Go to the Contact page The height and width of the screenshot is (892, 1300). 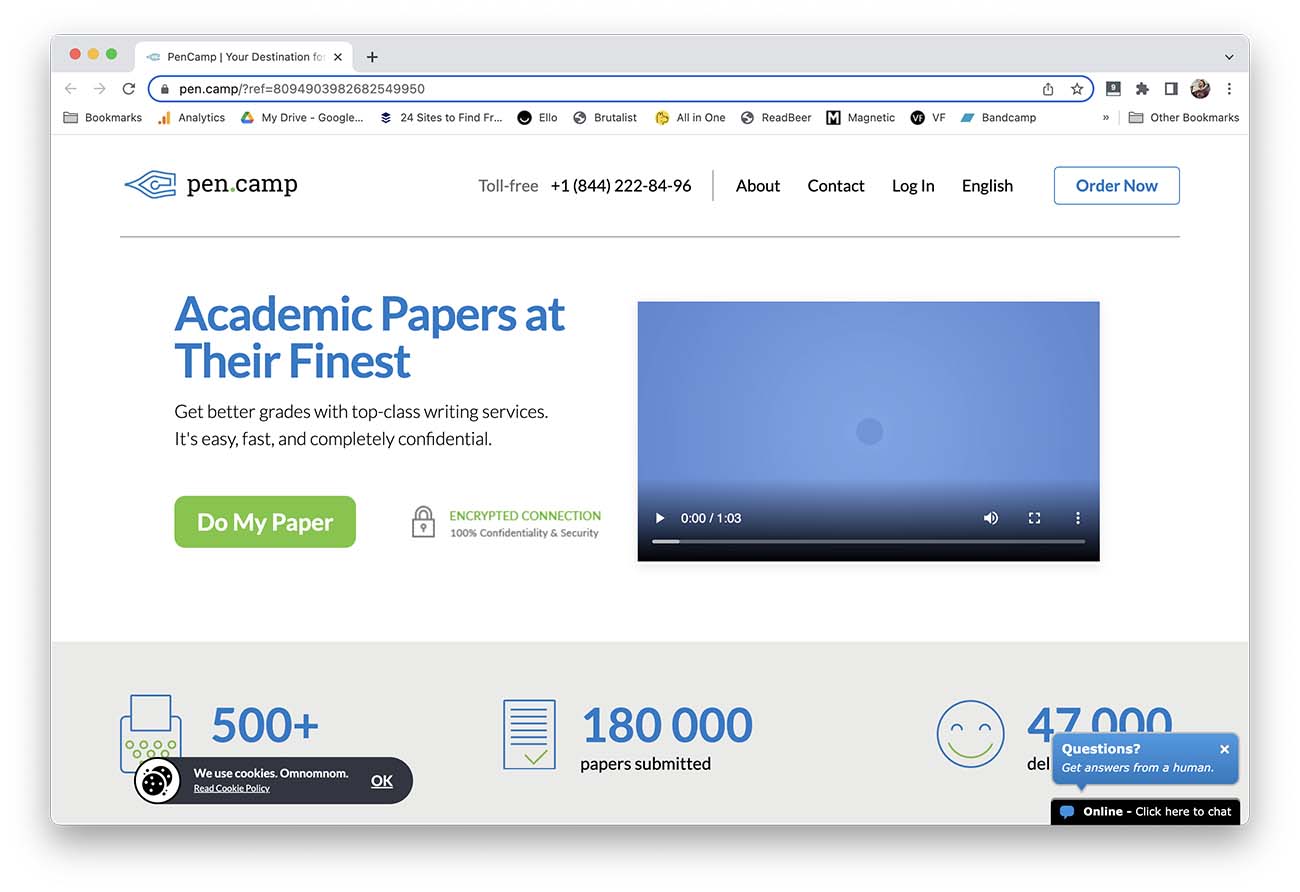[836, 186]
